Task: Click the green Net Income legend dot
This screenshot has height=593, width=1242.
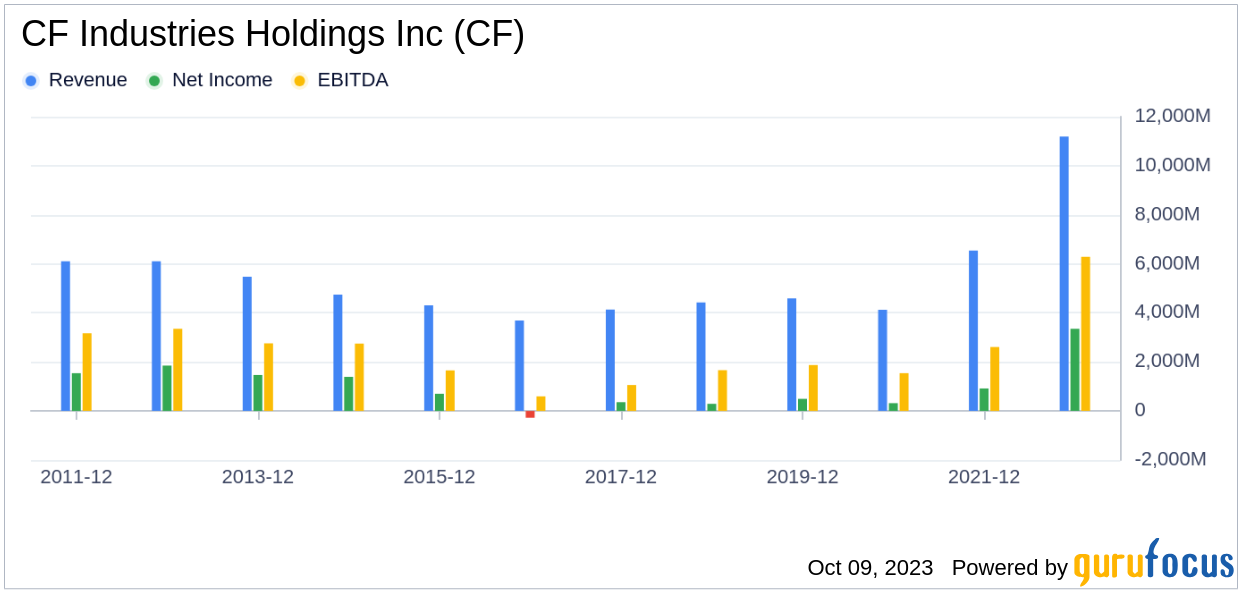Action: pyautogui.click(x=154, y=81)
